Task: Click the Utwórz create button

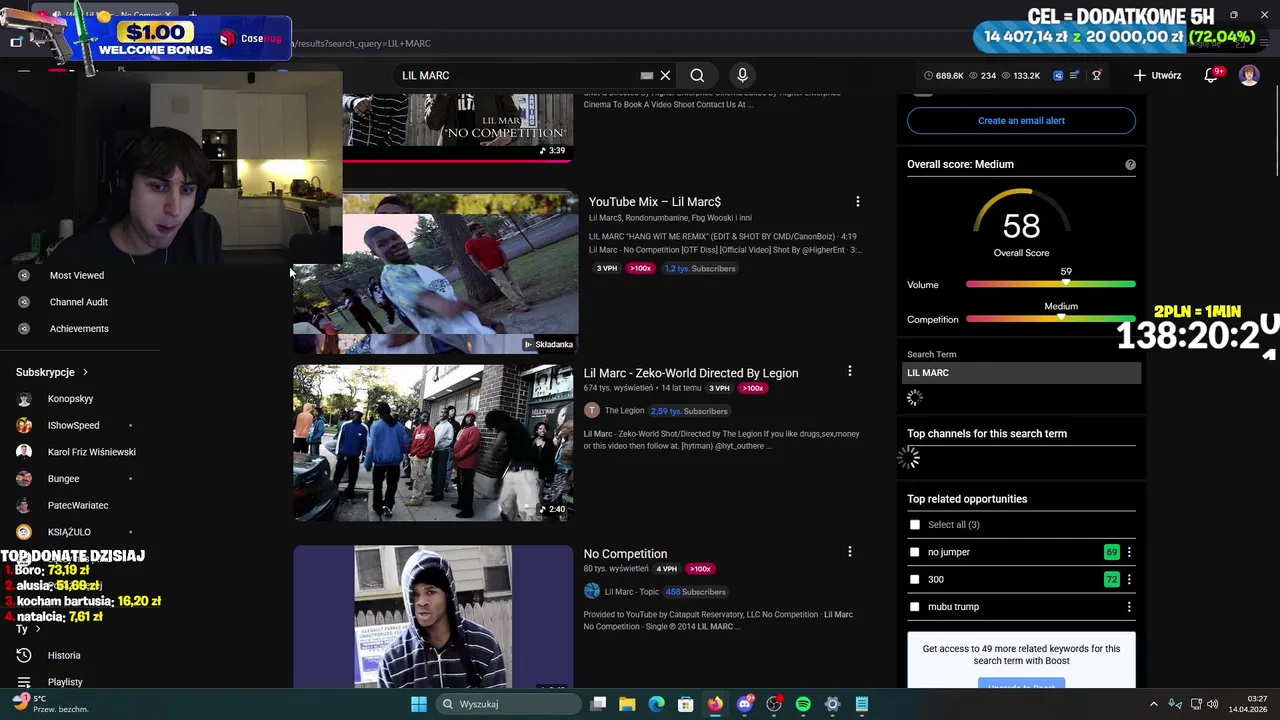Action: 1157,75
